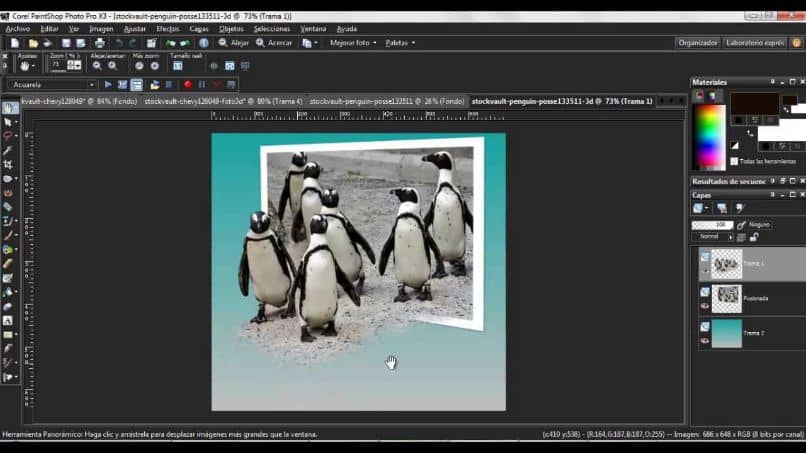Select the Paint Brush tool

[x=8, y=235]
